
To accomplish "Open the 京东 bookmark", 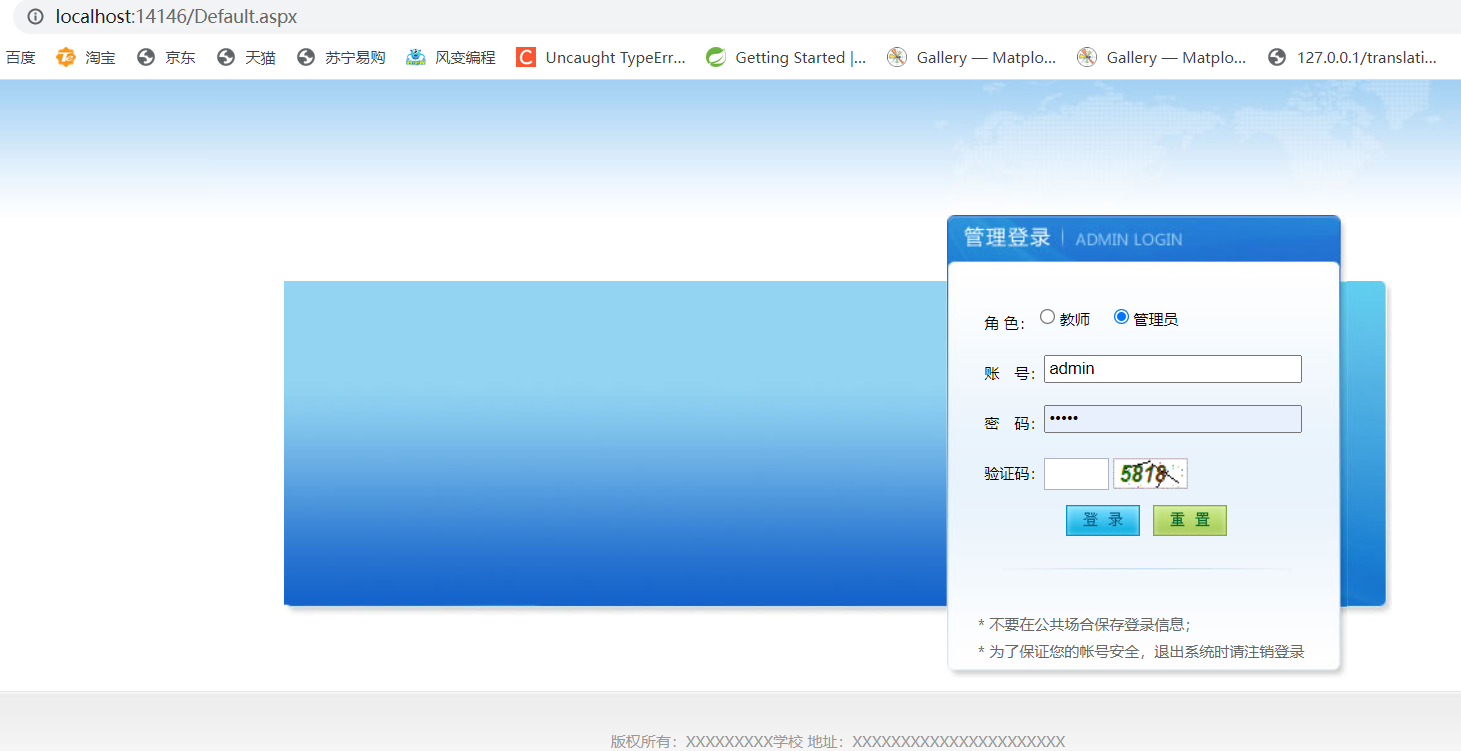I will (x=165, y=57).
